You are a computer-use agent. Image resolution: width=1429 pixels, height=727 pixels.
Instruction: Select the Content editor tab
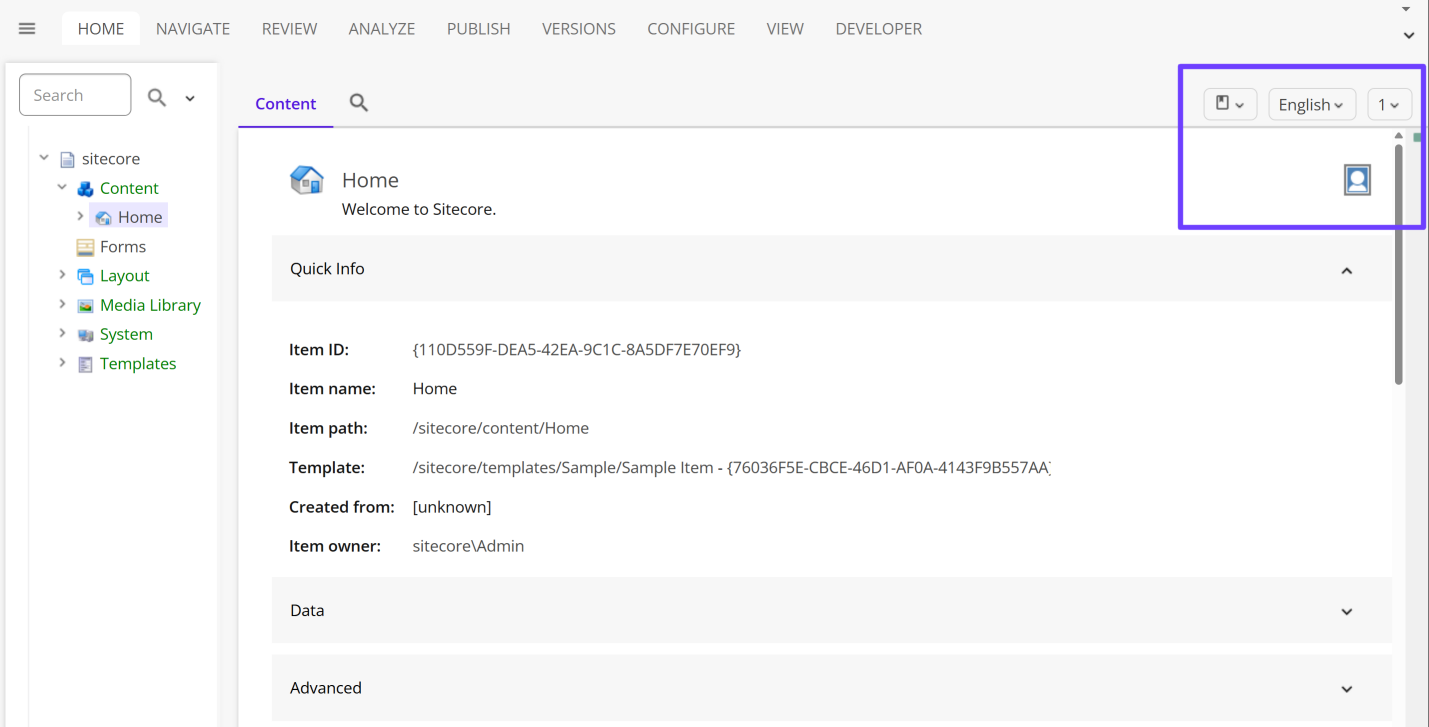click(x=286, y=104)
